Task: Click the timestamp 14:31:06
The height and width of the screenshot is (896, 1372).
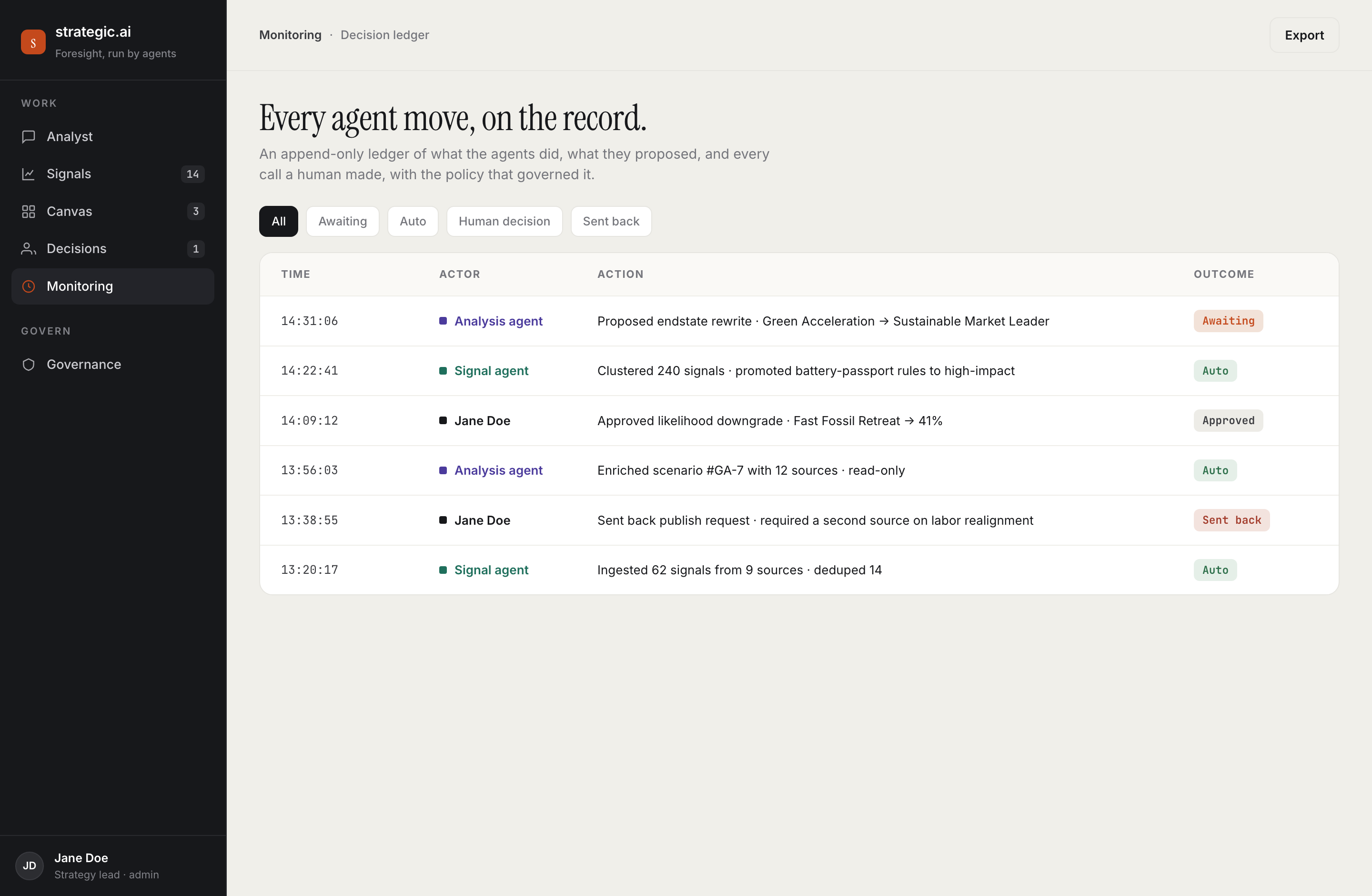Action: [310, 321]
